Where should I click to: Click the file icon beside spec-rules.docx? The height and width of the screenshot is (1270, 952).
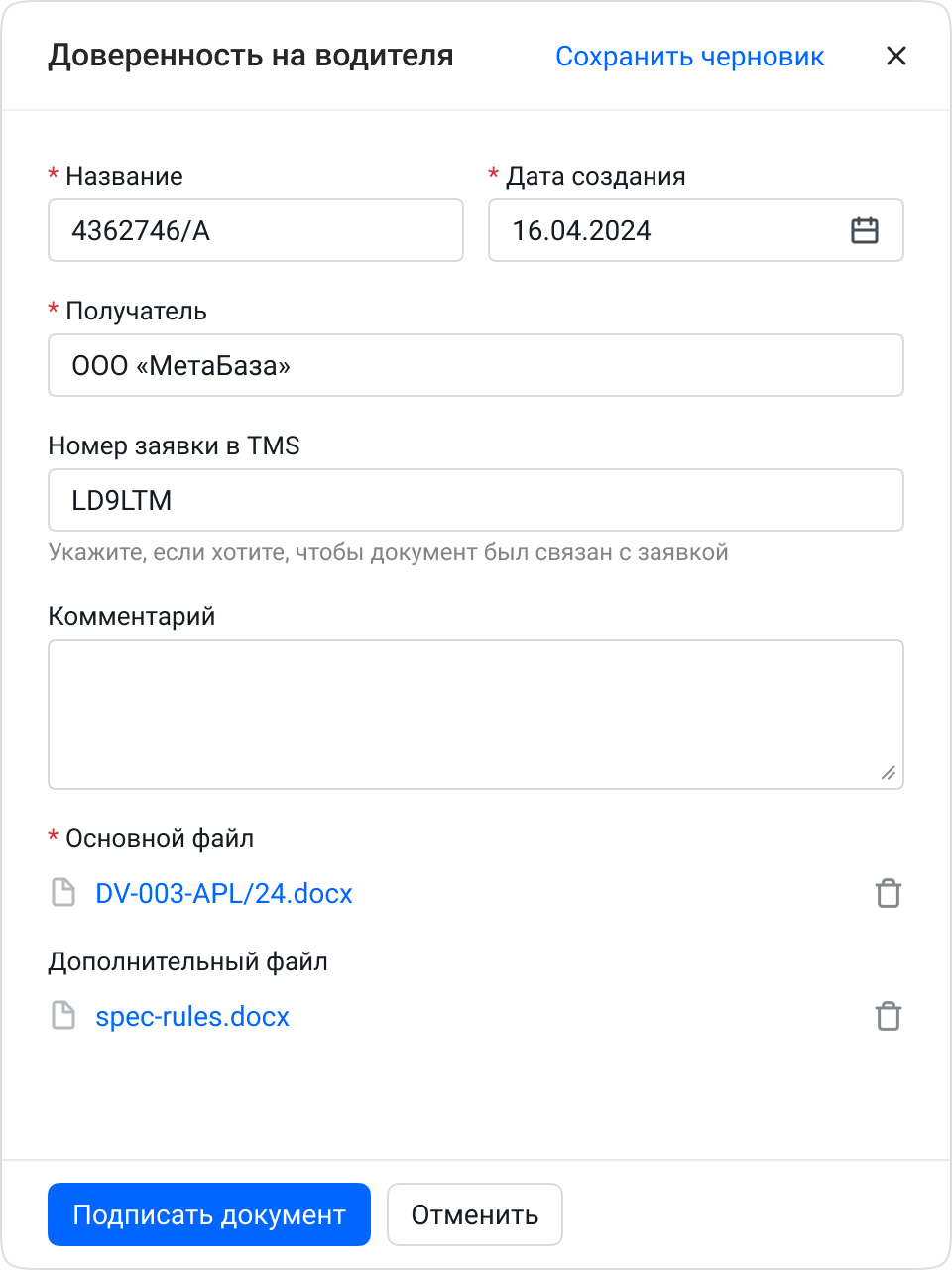pos(62,1016)
